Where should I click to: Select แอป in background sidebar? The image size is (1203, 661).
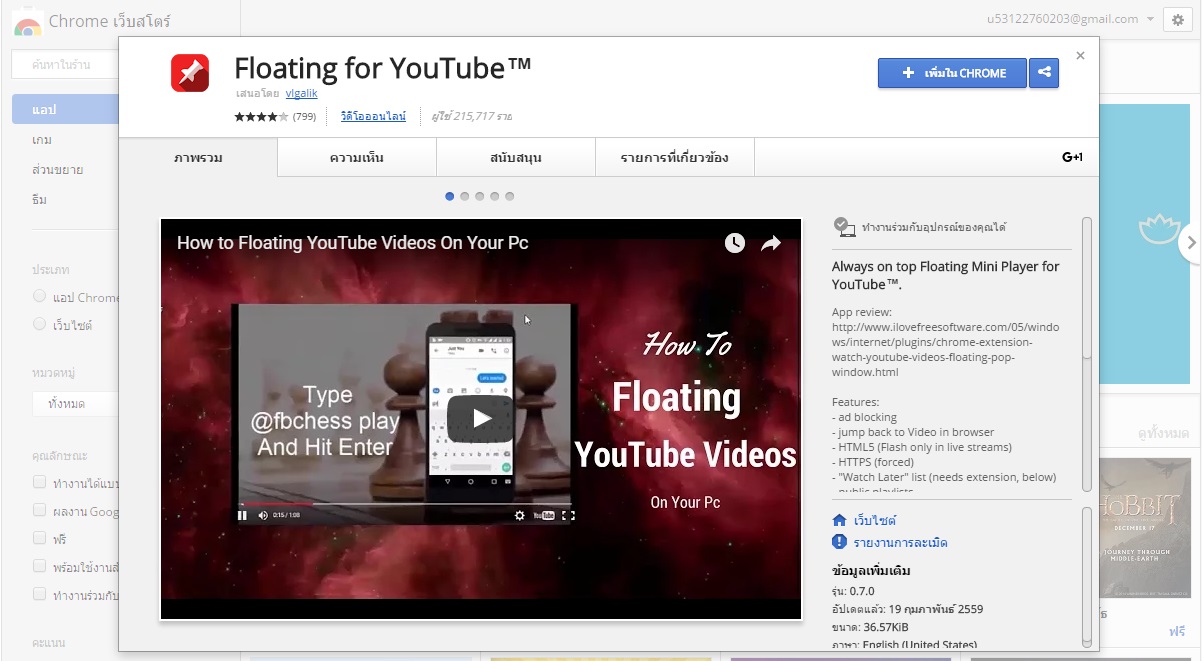point(65,109)
